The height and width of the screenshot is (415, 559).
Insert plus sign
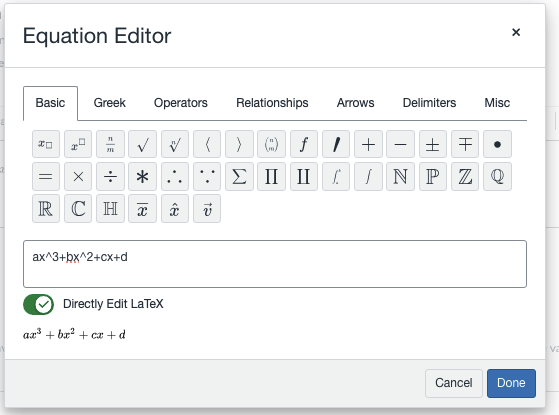click(x=368, y=144)
